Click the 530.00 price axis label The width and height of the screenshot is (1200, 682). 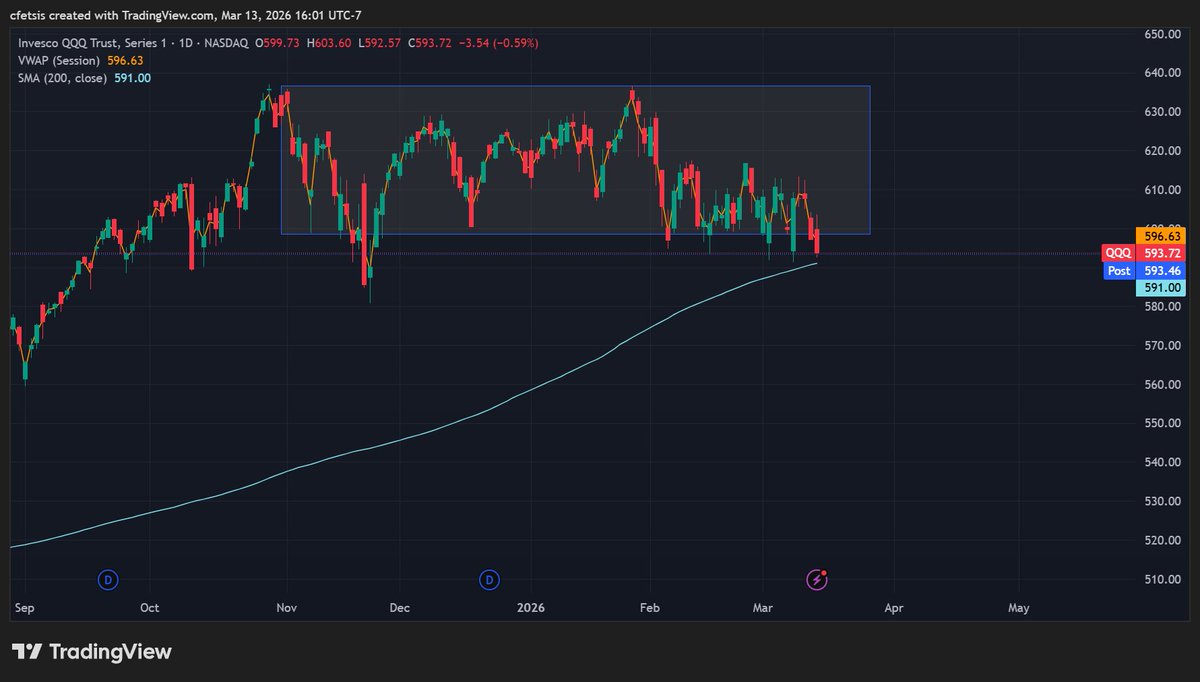pos(1161,502)
